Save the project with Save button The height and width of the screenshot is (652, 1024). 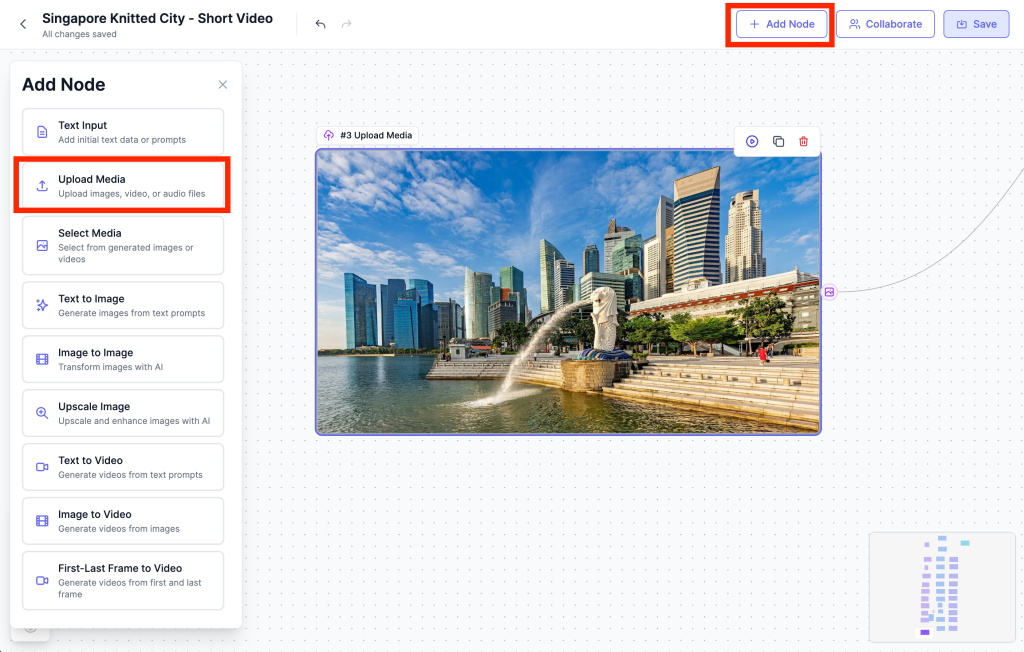pyautogui.click(x=975, y=24)
